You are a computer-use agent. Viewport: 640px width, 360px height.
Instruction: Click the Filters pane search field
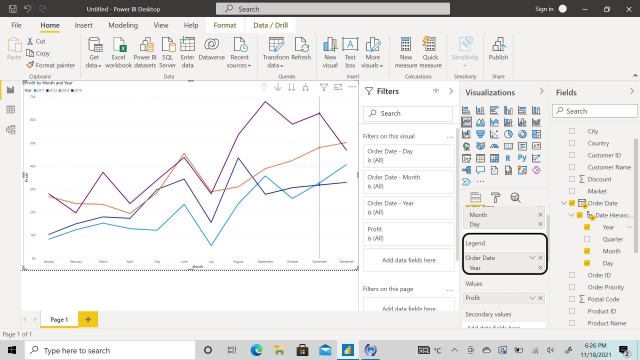(x=408, y=113)
